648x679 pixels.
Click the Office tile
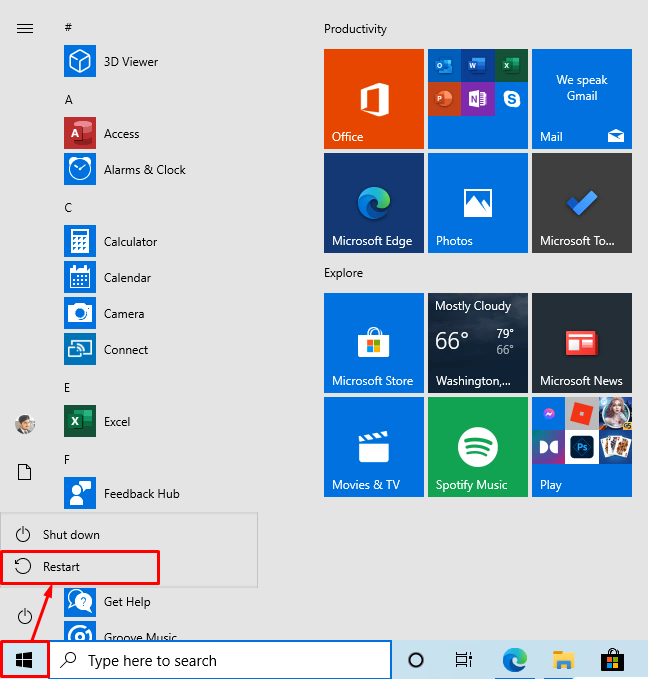pyautogui.click(x=374, y=99)
